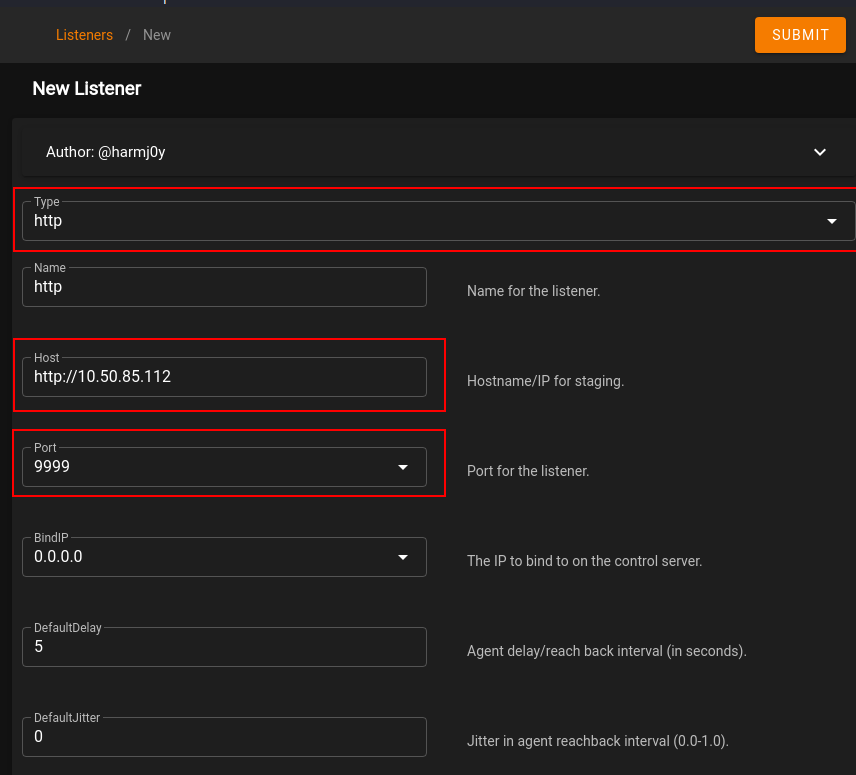The width and height of the screenshot is (856, 775).
Task: Select the DefaultDelay input field
Action: [x=224, y=647]
